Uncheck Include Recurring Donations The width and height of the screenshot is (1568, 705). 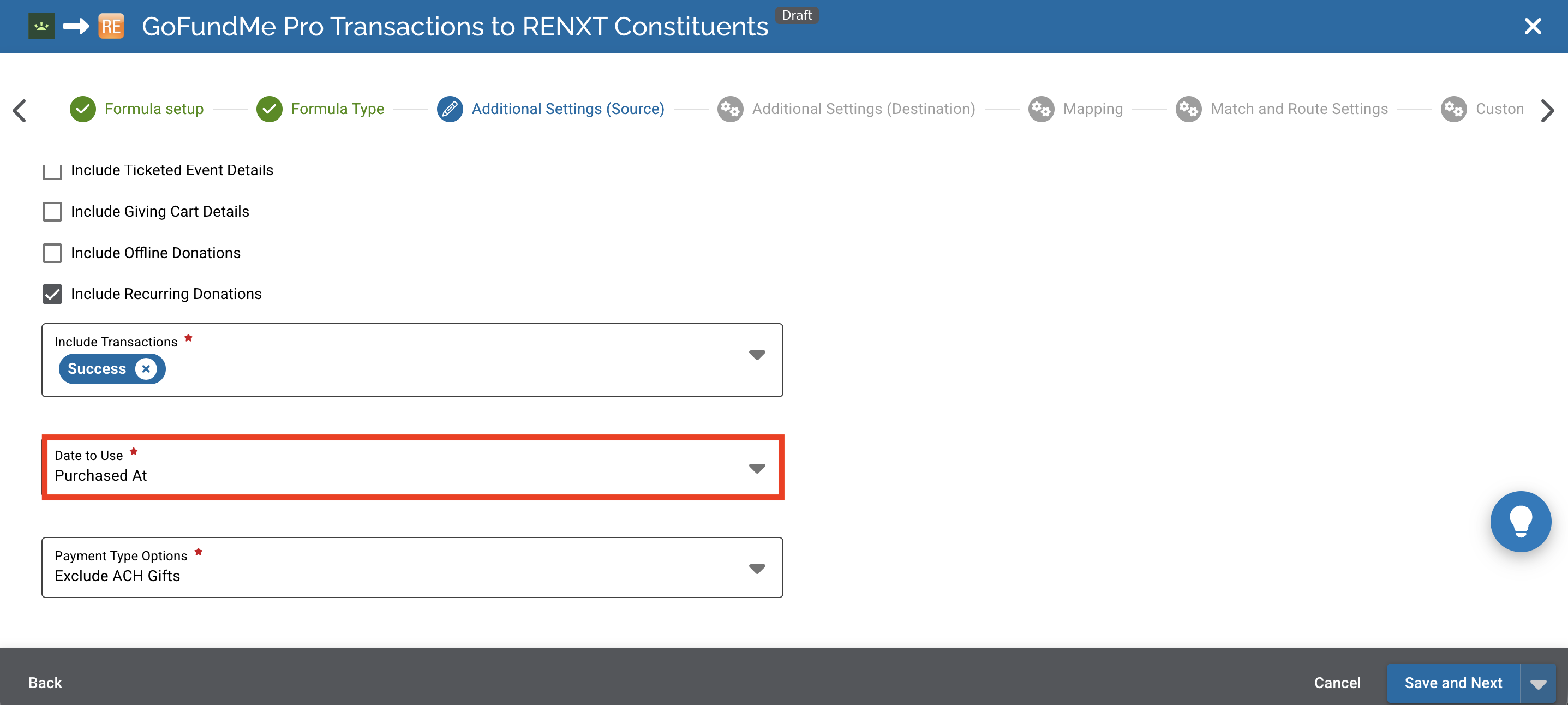tap(52, 294)
